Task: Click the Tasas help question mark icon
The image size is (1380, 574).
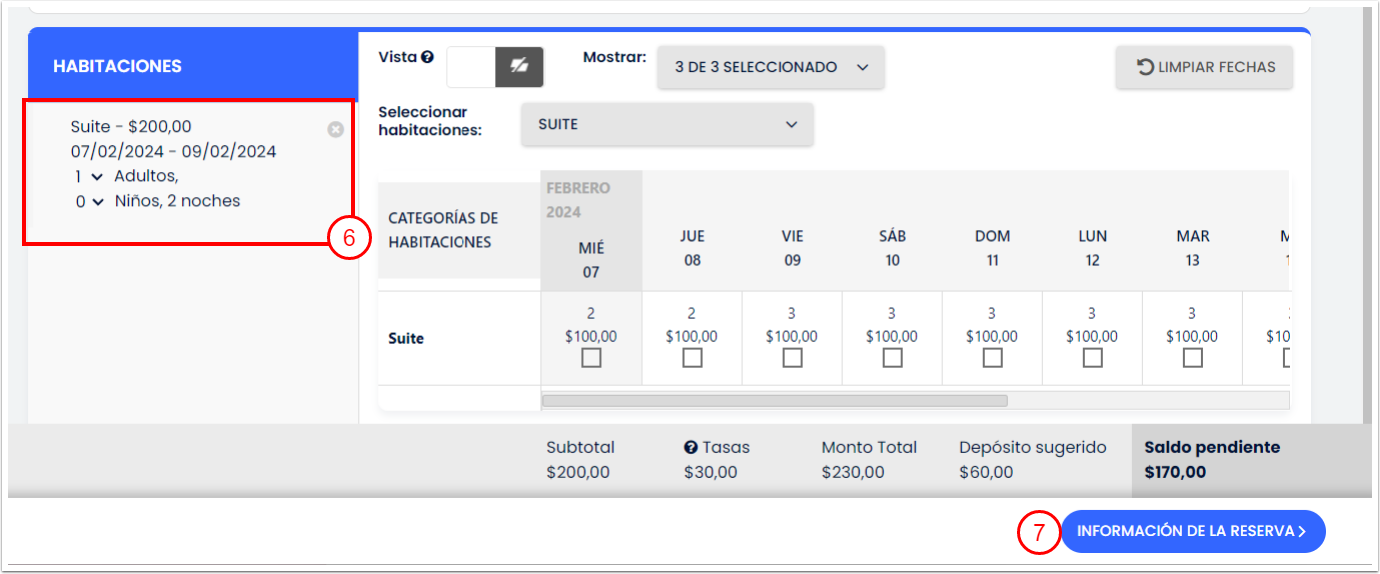Action: coord(691,448)
